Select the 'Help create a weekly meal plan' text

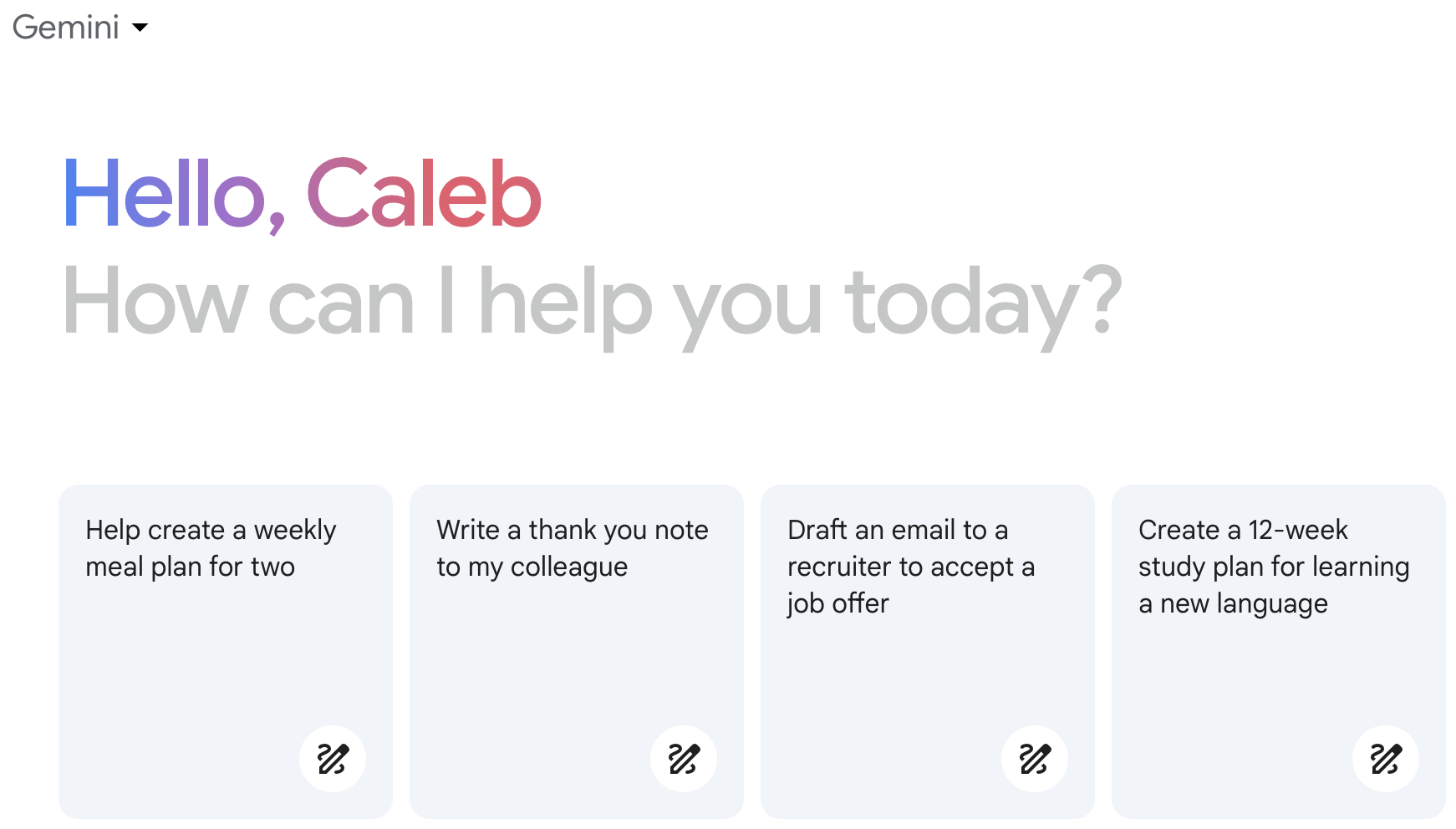[211, 547]
